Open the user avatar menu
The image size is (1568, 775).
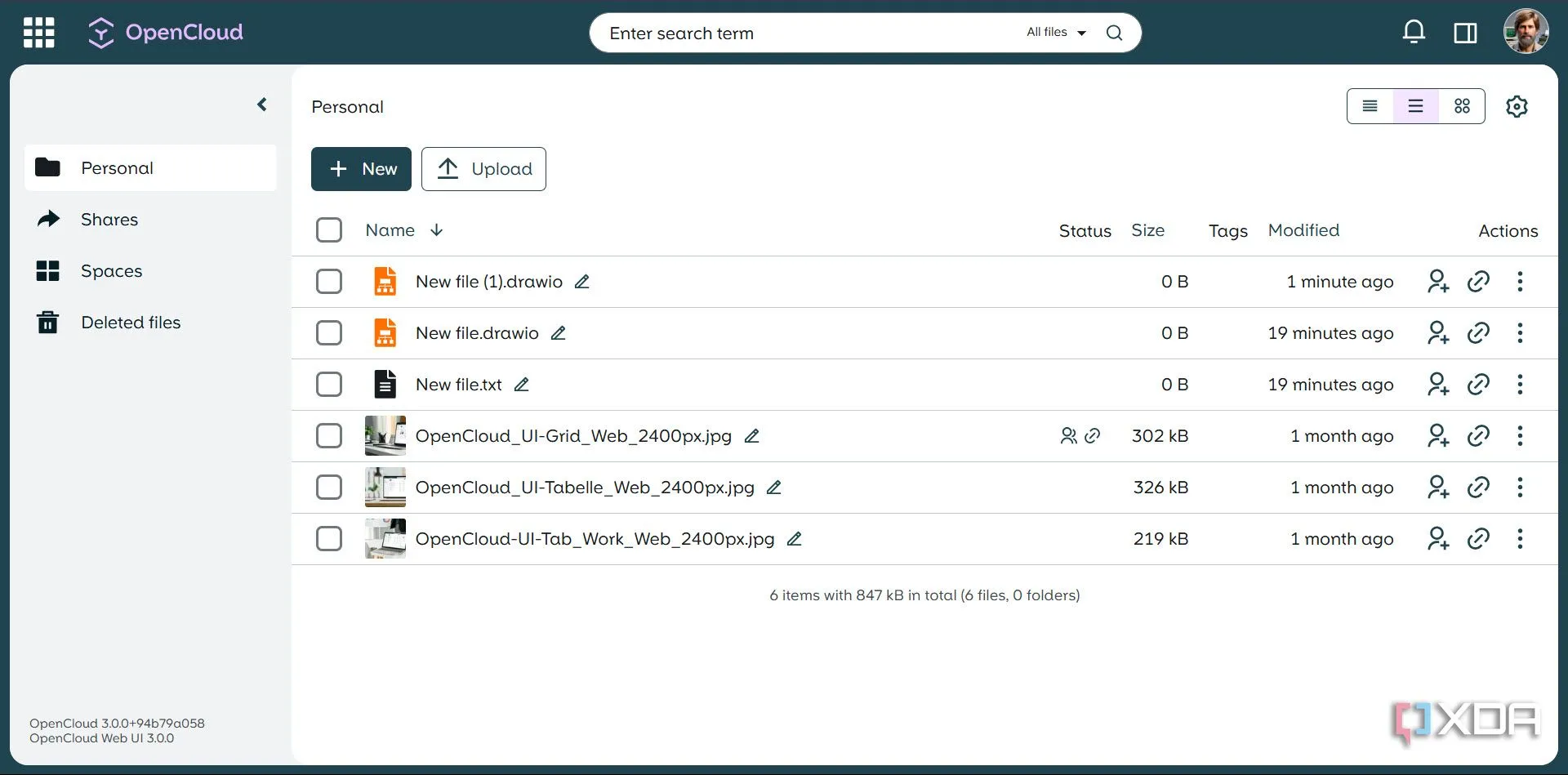(1526, 32)
